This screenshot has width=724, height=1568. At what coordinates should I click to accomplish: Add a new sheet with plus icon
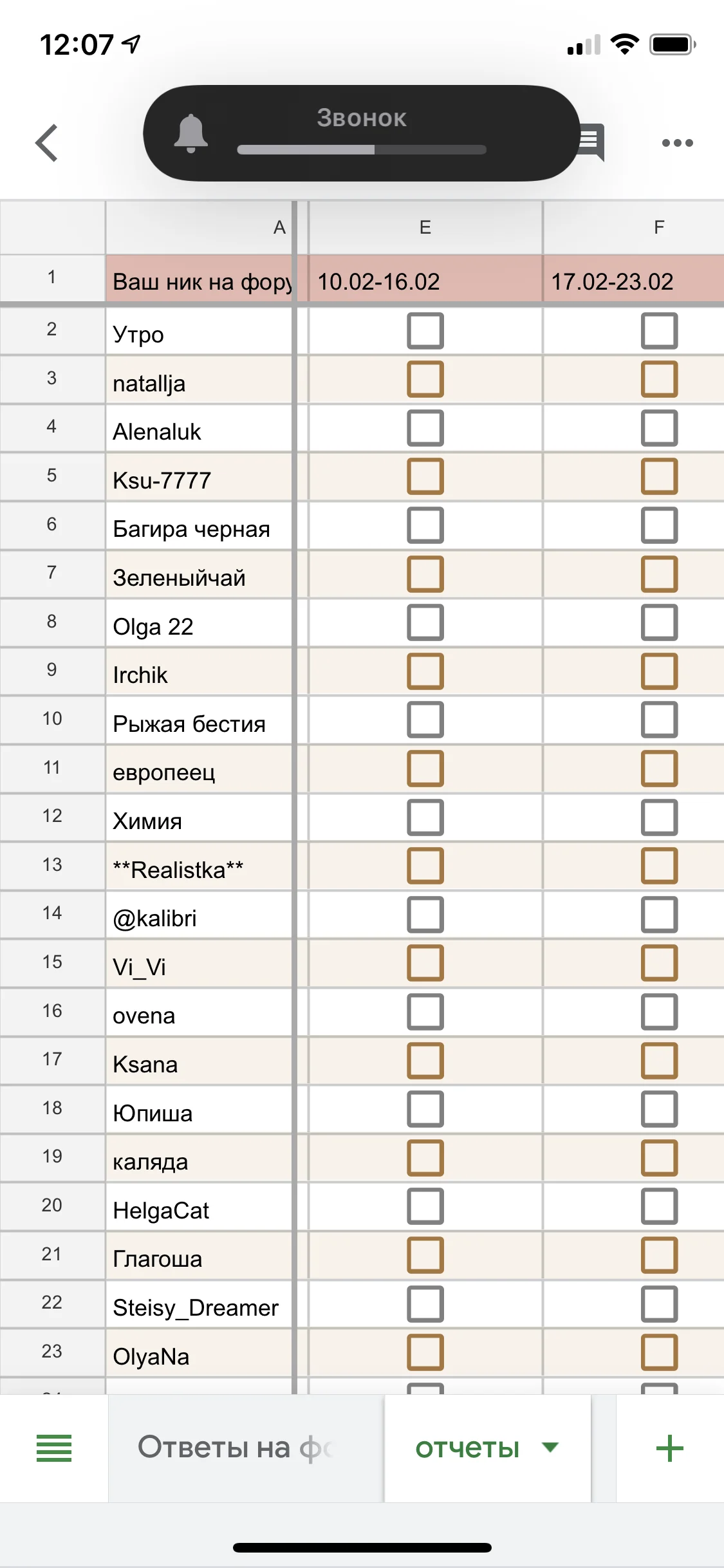669,1448
